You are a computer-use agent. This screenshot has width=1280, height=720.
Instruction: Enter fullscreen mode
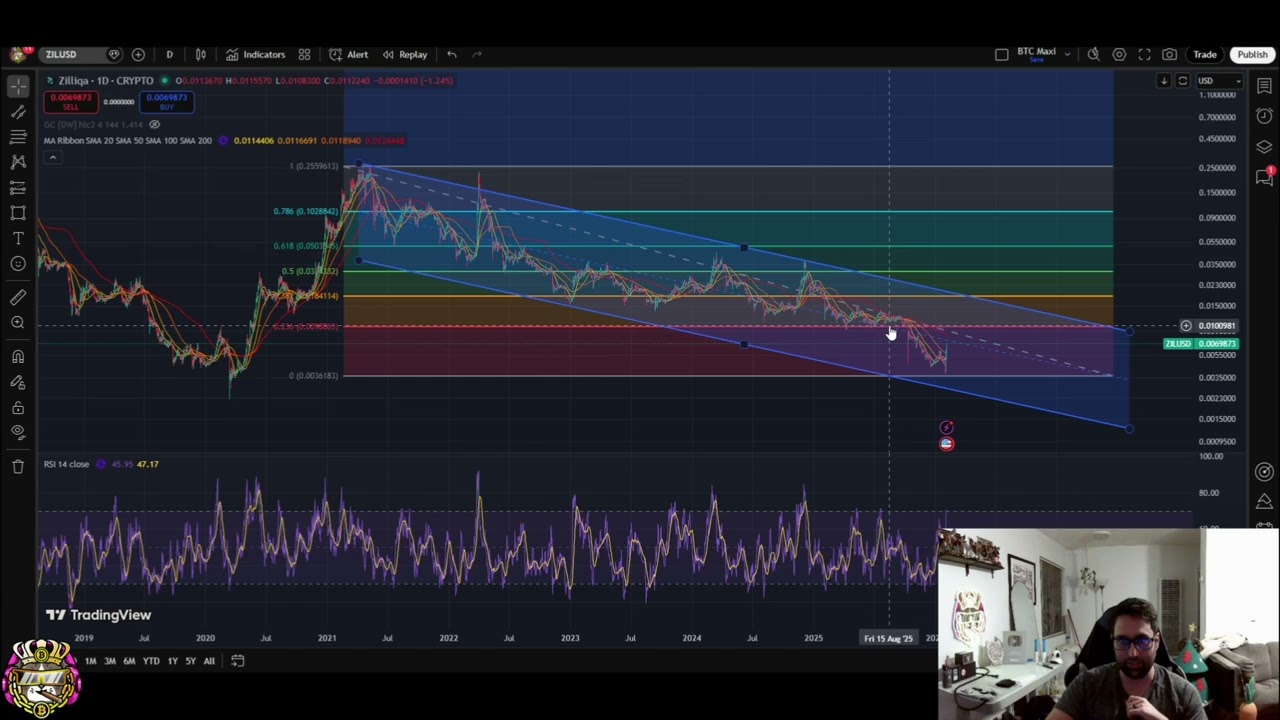[1144, 54]
